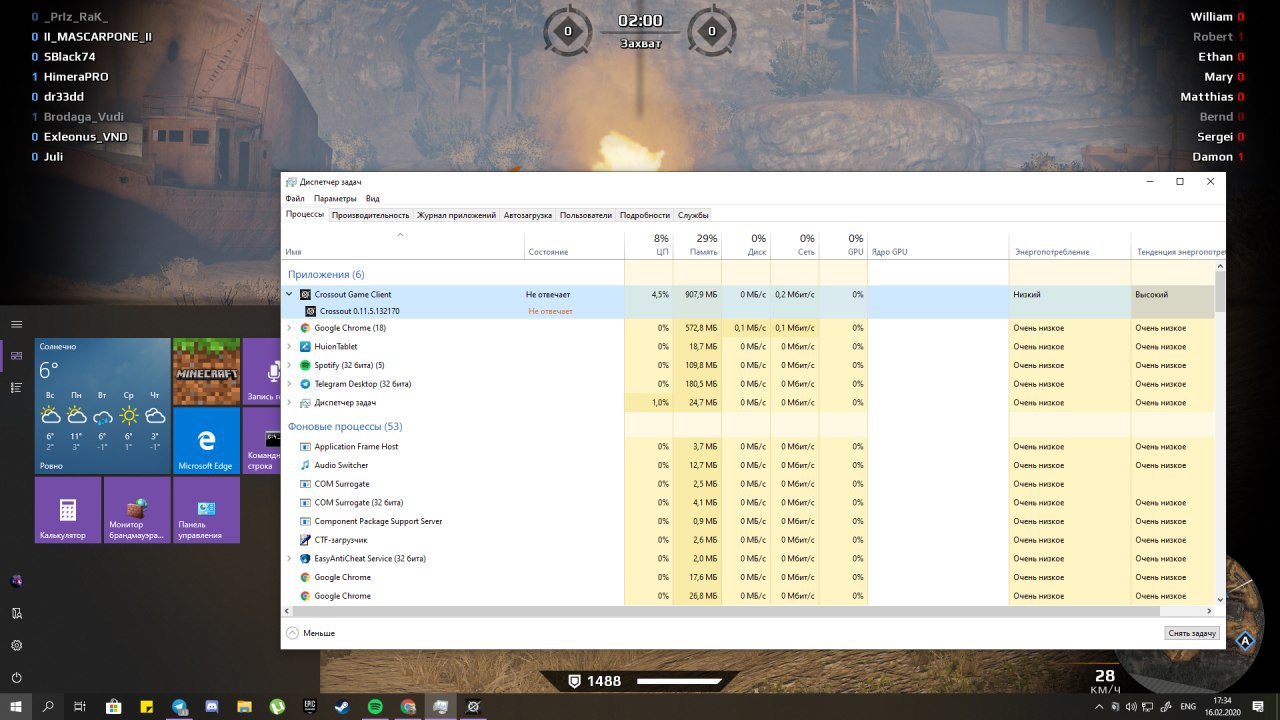Image resolution: width=1280 pixels, height=720 pixels.
Task: Click the taskbar search magnifier icon
Action: click(48, 706)
